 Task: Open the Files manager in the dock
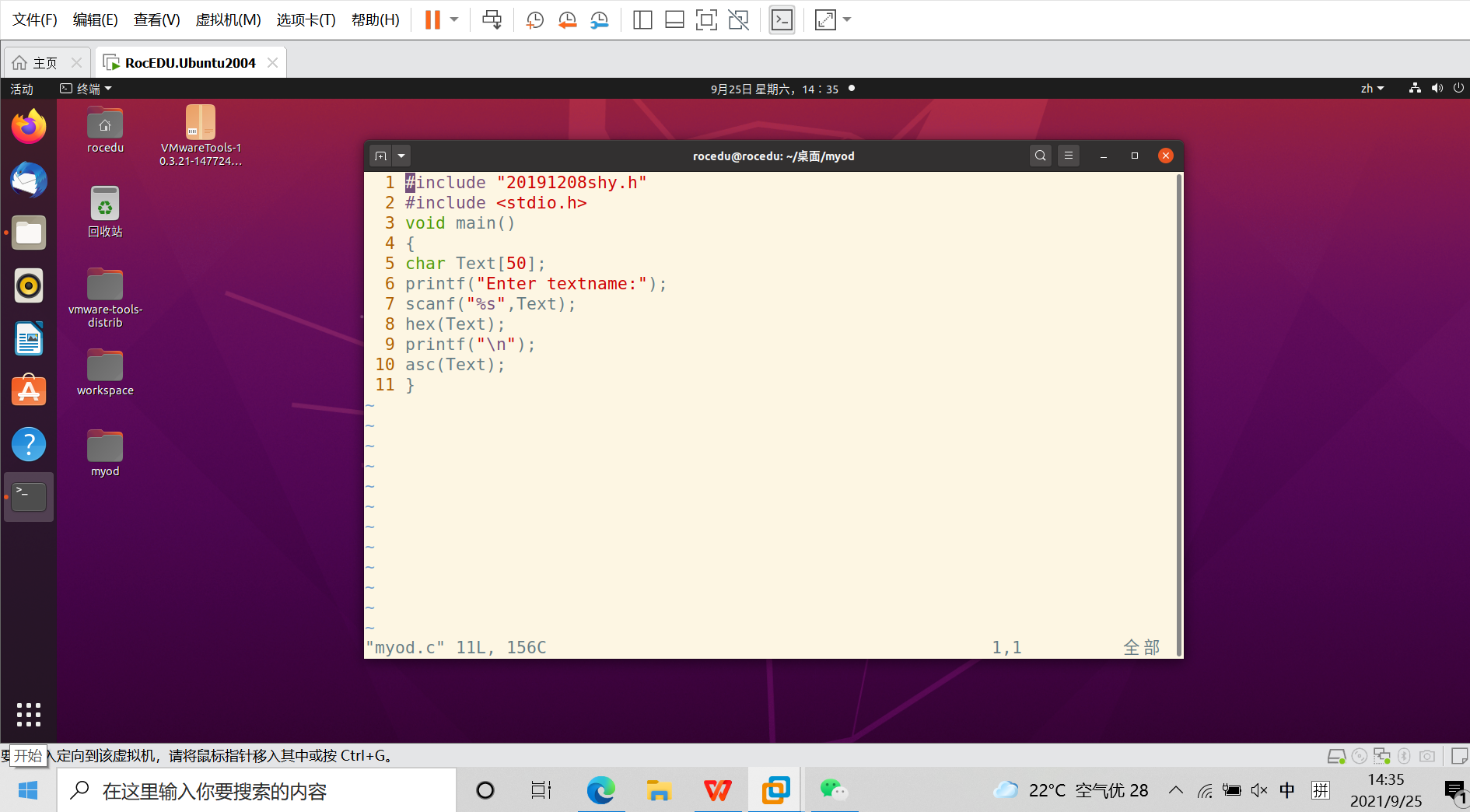29,233
